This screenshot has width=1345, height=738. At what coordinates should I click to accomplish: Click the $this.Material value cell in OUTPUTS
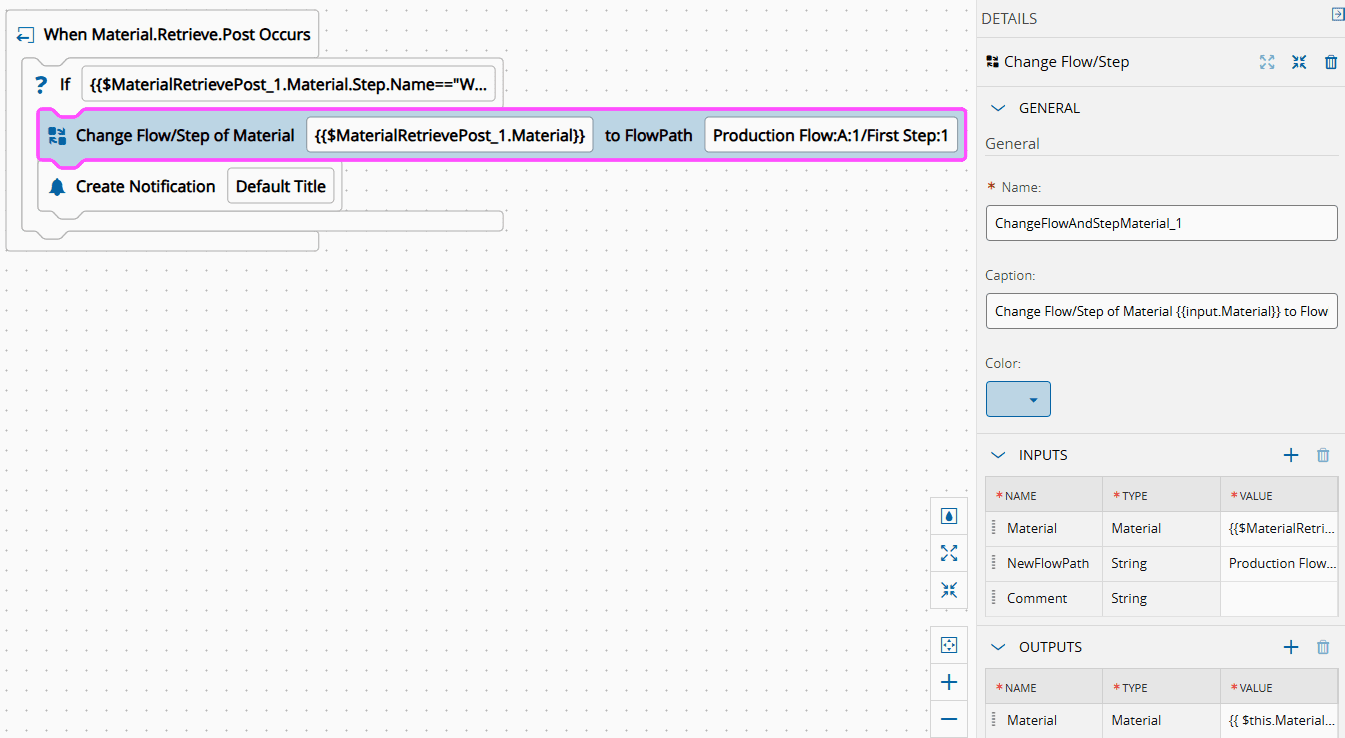(1279, 720)
